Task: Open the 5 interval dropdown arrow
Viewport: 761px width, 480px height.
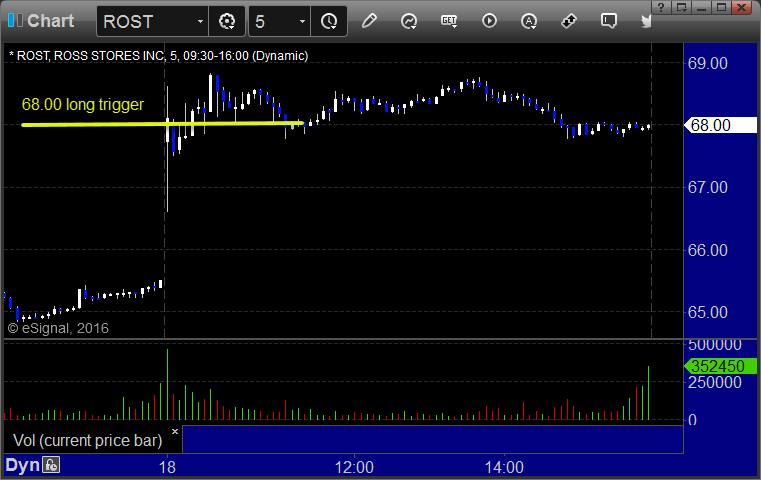Action: (x=302, y=21)
